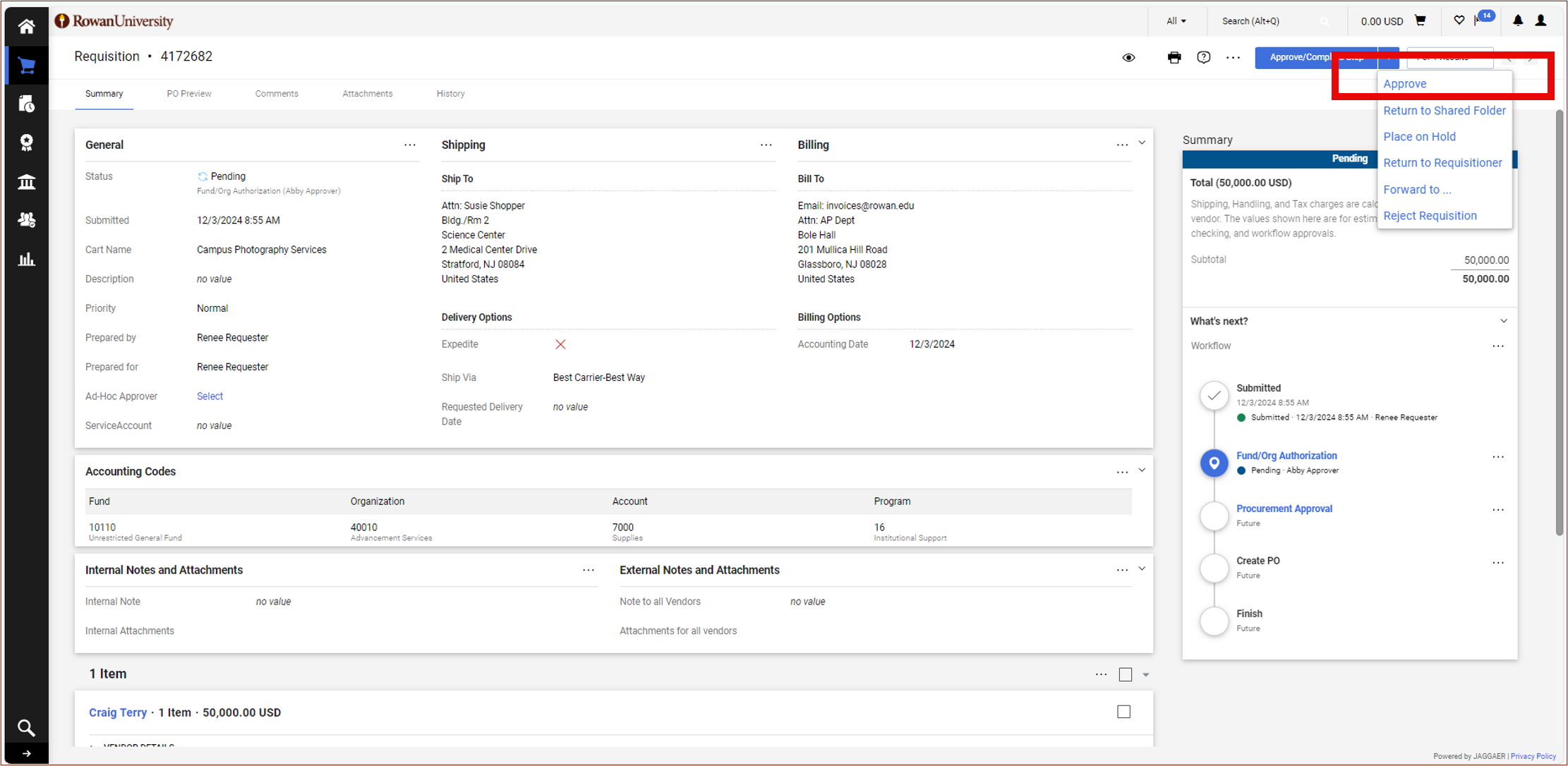Collapse the Accounting Codes section chevron
Viewport: 1568px width, 766px height.
[1142, 470]
